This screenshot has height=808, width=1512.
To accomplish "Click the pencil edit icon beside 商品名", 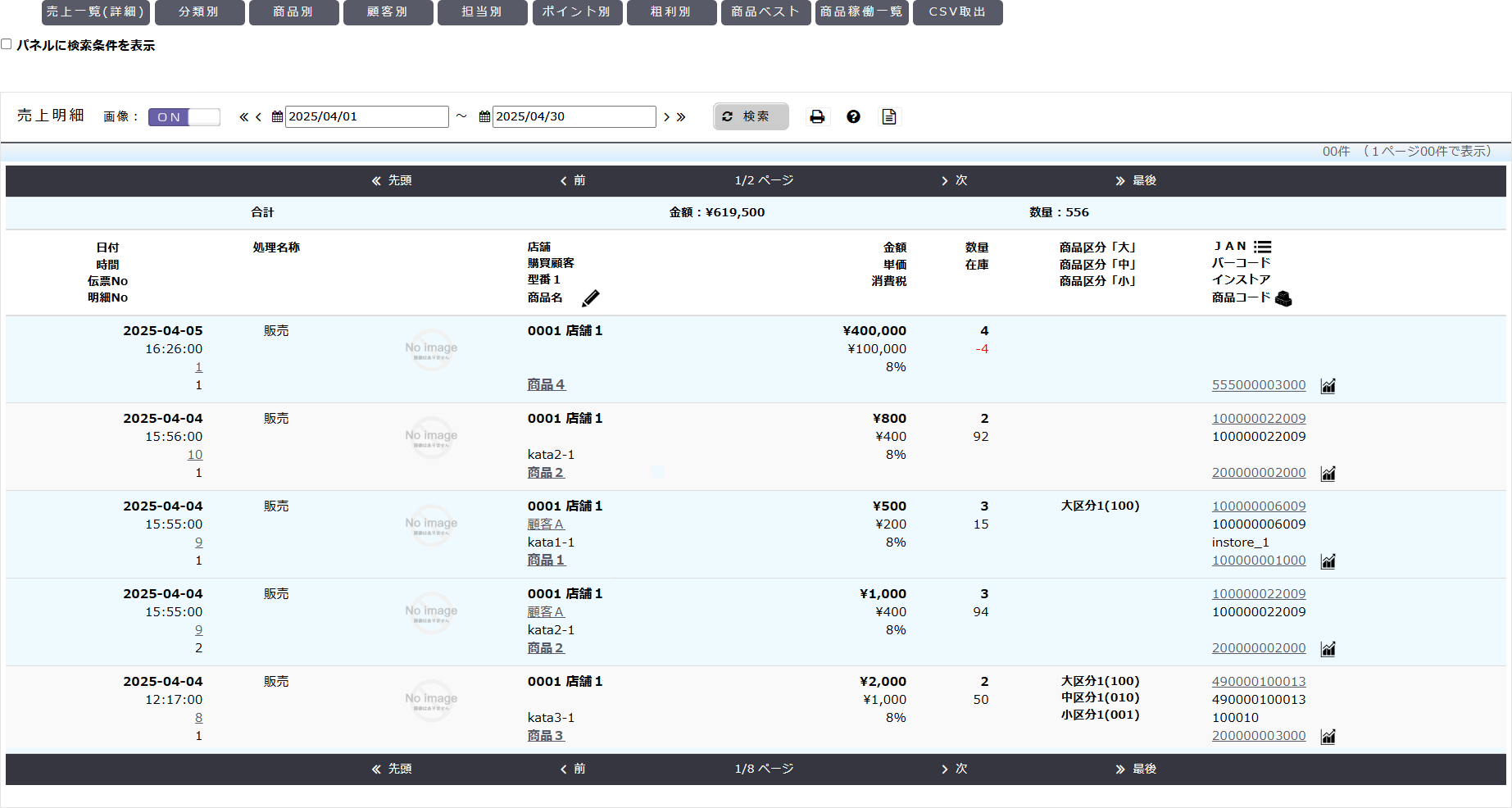I will click(x=591, y=298).
